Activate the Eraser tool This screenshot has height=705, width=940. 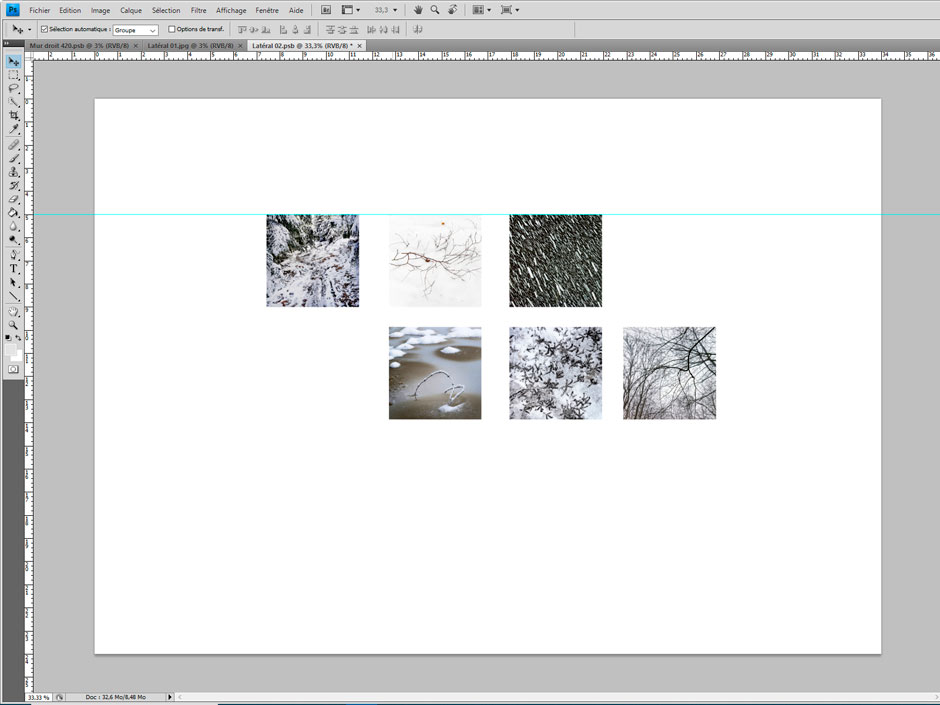coord(14,199)
